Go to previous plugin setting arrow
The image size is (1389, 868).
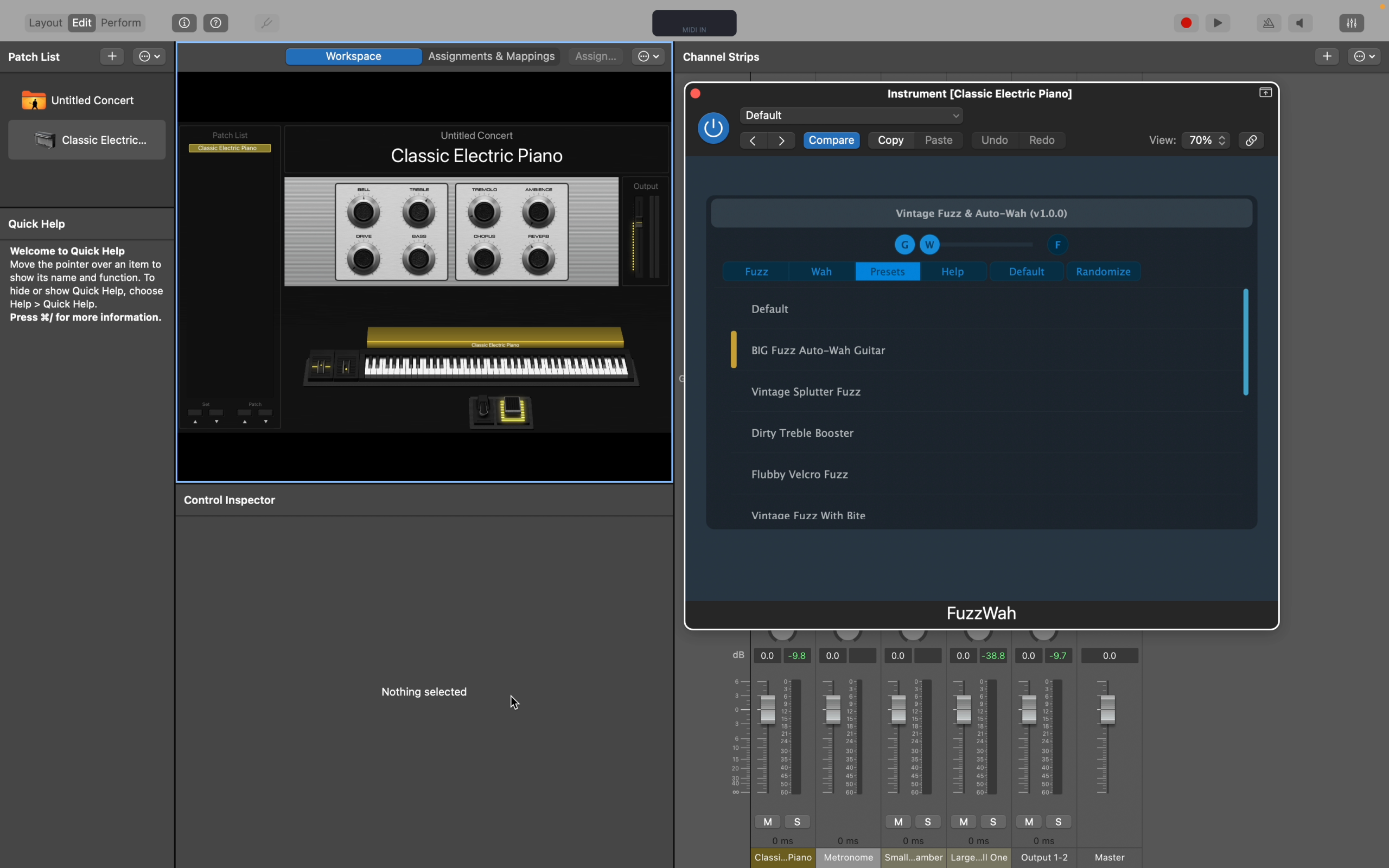pyautogui.click(x=753, y=141)
